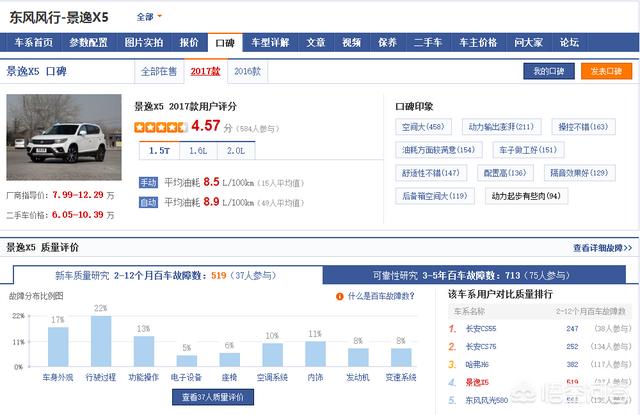Open the 车型详解 tab
This screenshot has height=415, width=640.
tap(270, 42)
